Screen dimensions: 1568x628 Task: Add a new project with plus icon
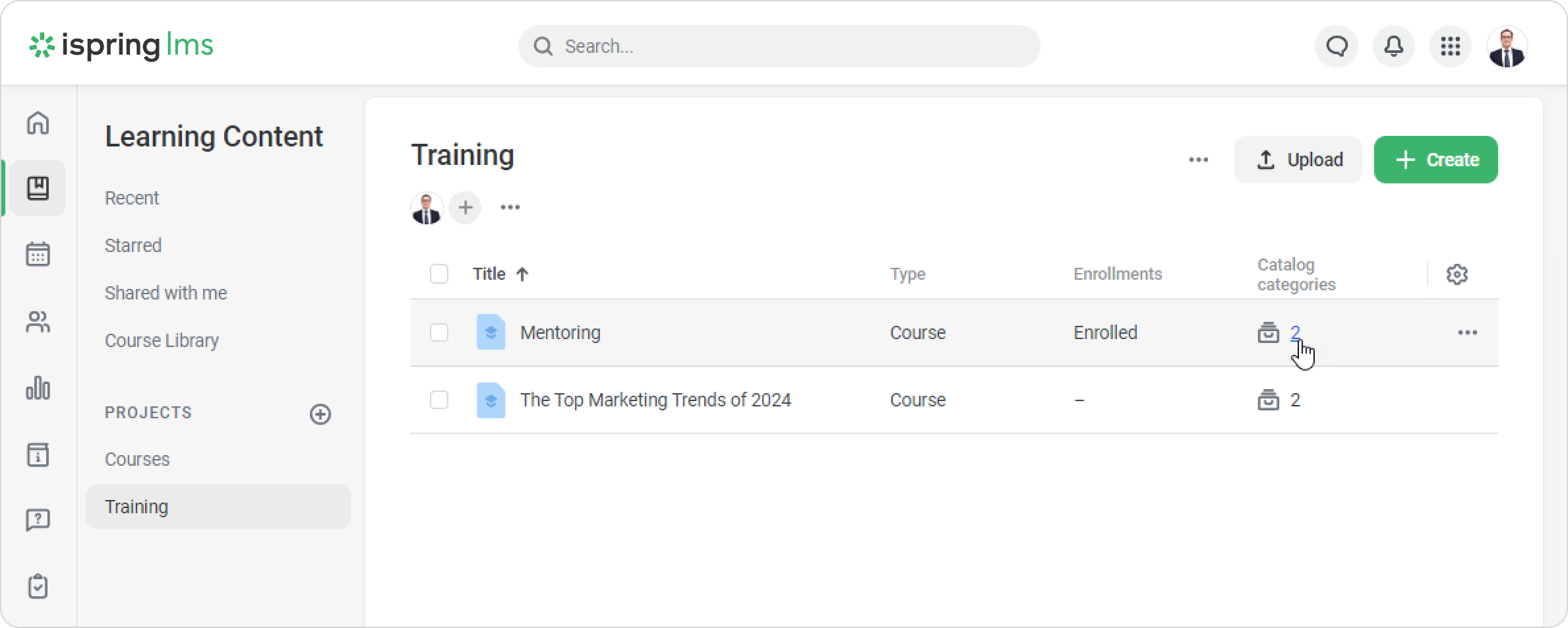[320, 414]
